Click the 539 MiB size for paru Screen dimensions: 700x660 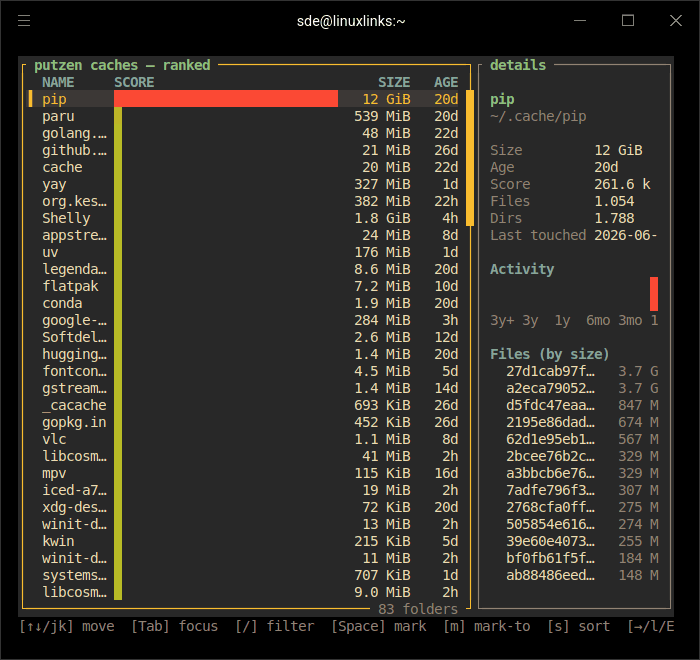(382, 116)
